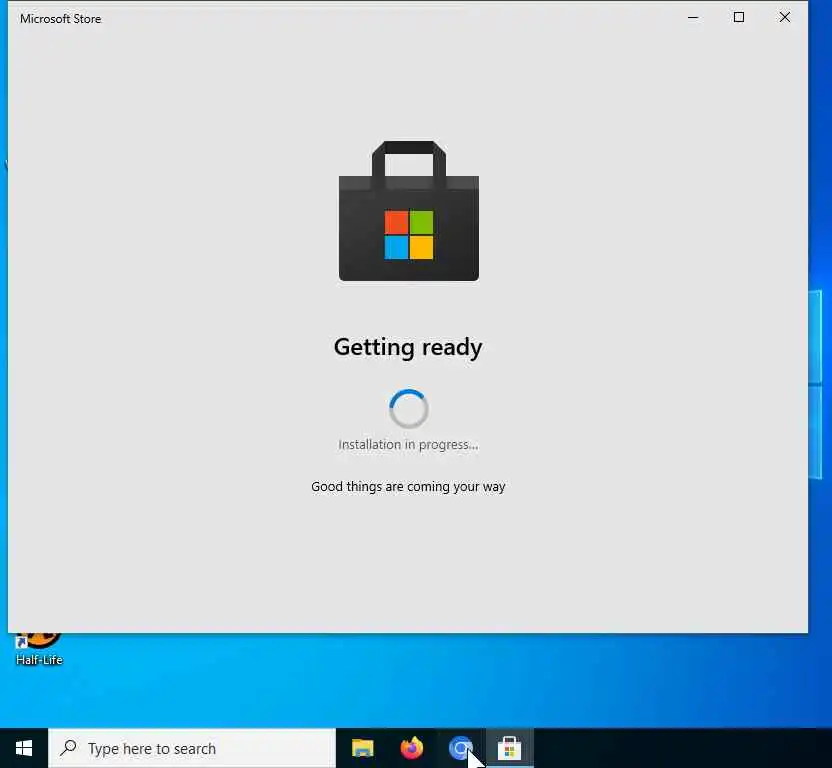Viewport: 832px width, 768px height.
Task: Click the "Getting ready" heading
Action: [x=408, y=348]
